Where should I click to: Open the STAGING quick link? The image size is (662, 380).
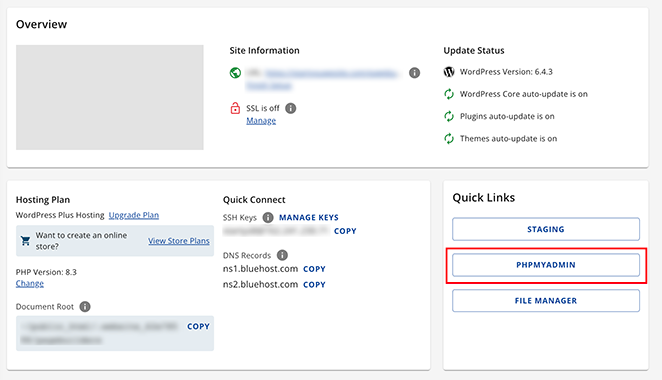(546, 229)
